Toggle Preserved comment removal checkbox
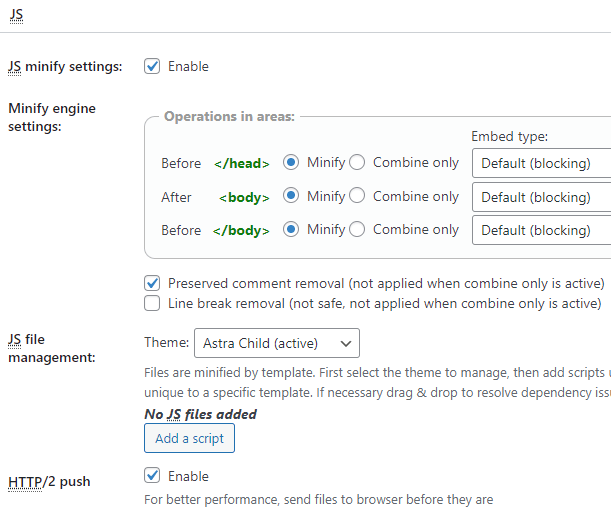The width and height of the screenshot is (611, 515). point(152,283)
